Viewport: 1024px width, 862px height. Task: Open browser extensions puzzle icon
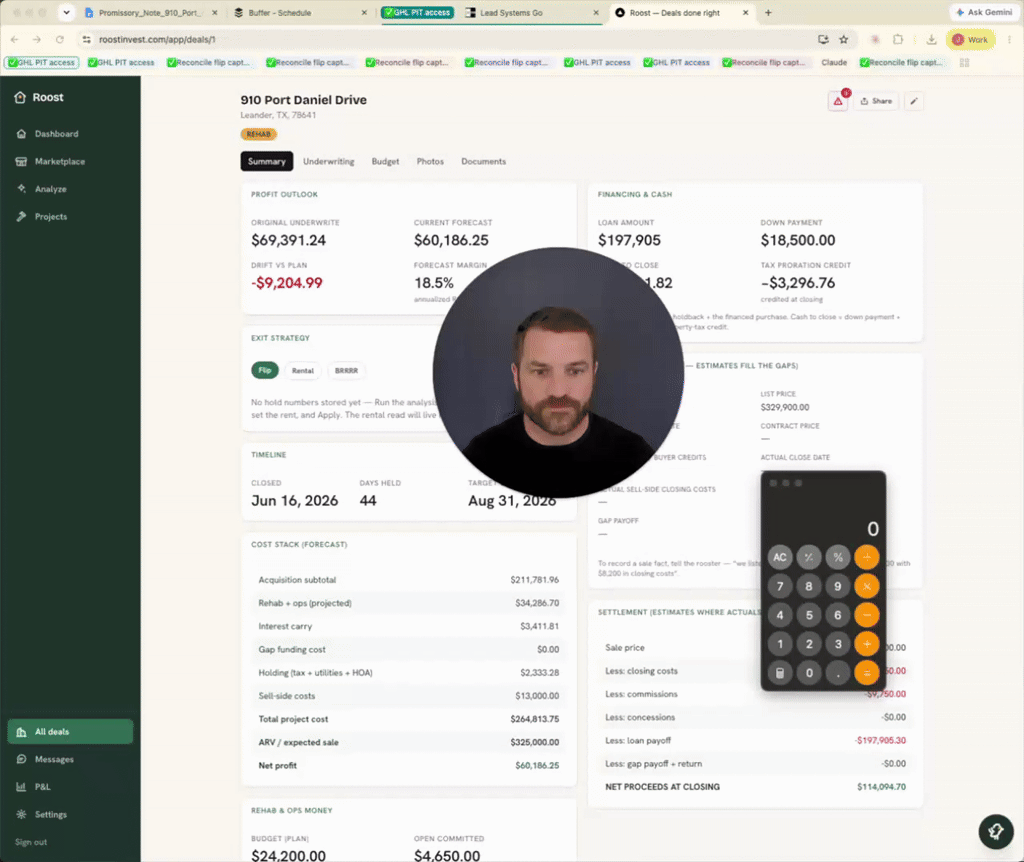[x=898, y=39]
